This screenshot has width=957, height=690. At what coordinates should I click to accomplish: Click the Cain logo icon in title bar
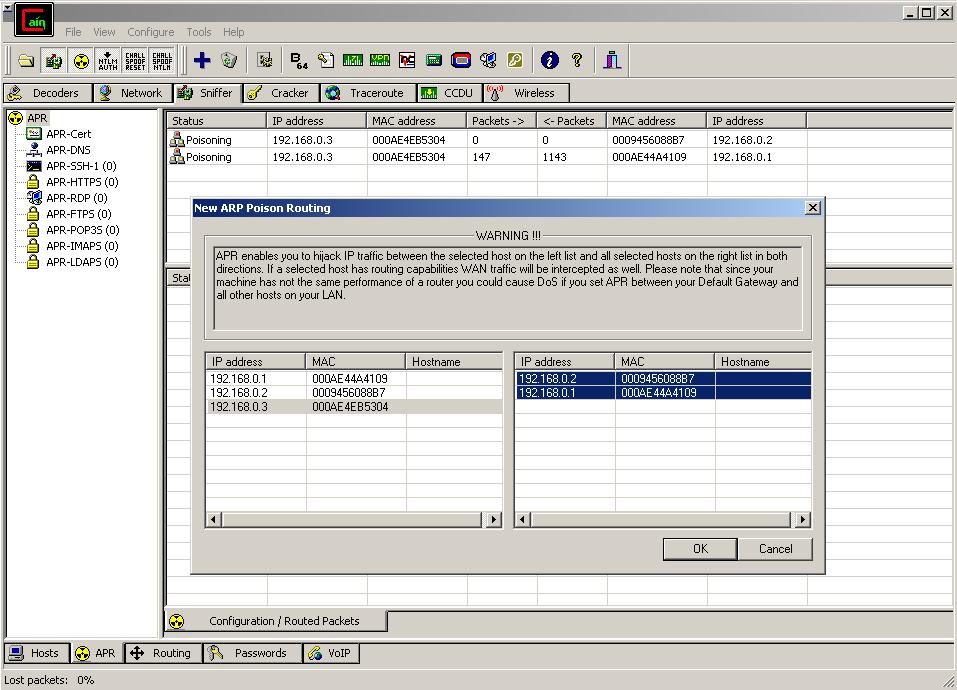34,20
